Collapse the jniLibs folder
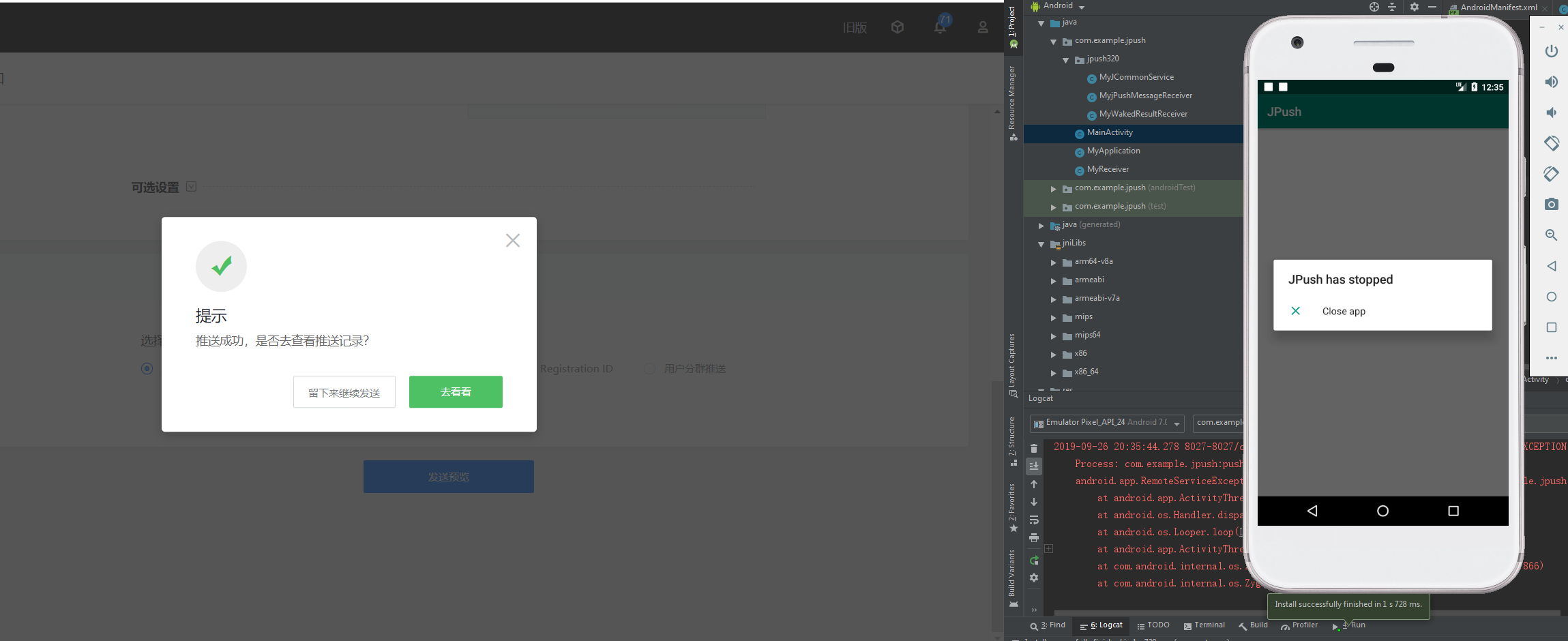Screen dimensions: 1568x641 [1041, 244]
